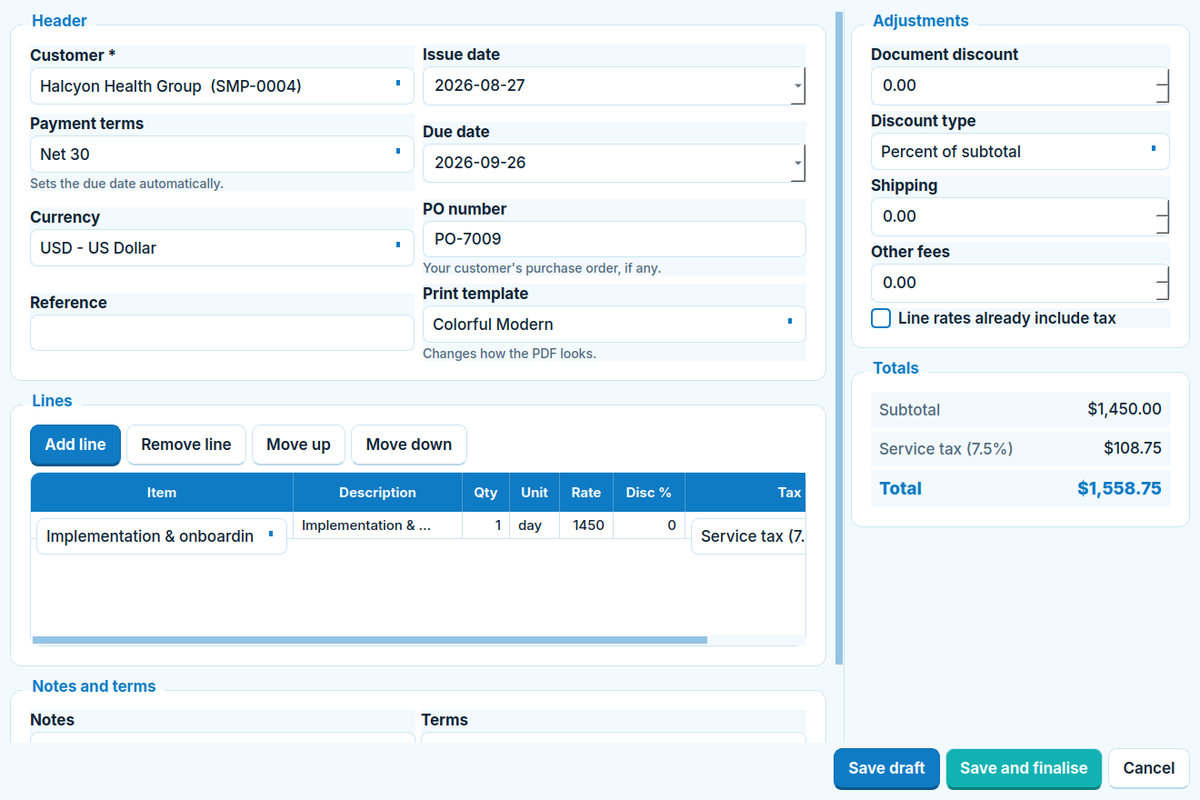This screenshot has height=800, width=1200.
Task: Click the Description column header
Action: (x=378, y=493)
